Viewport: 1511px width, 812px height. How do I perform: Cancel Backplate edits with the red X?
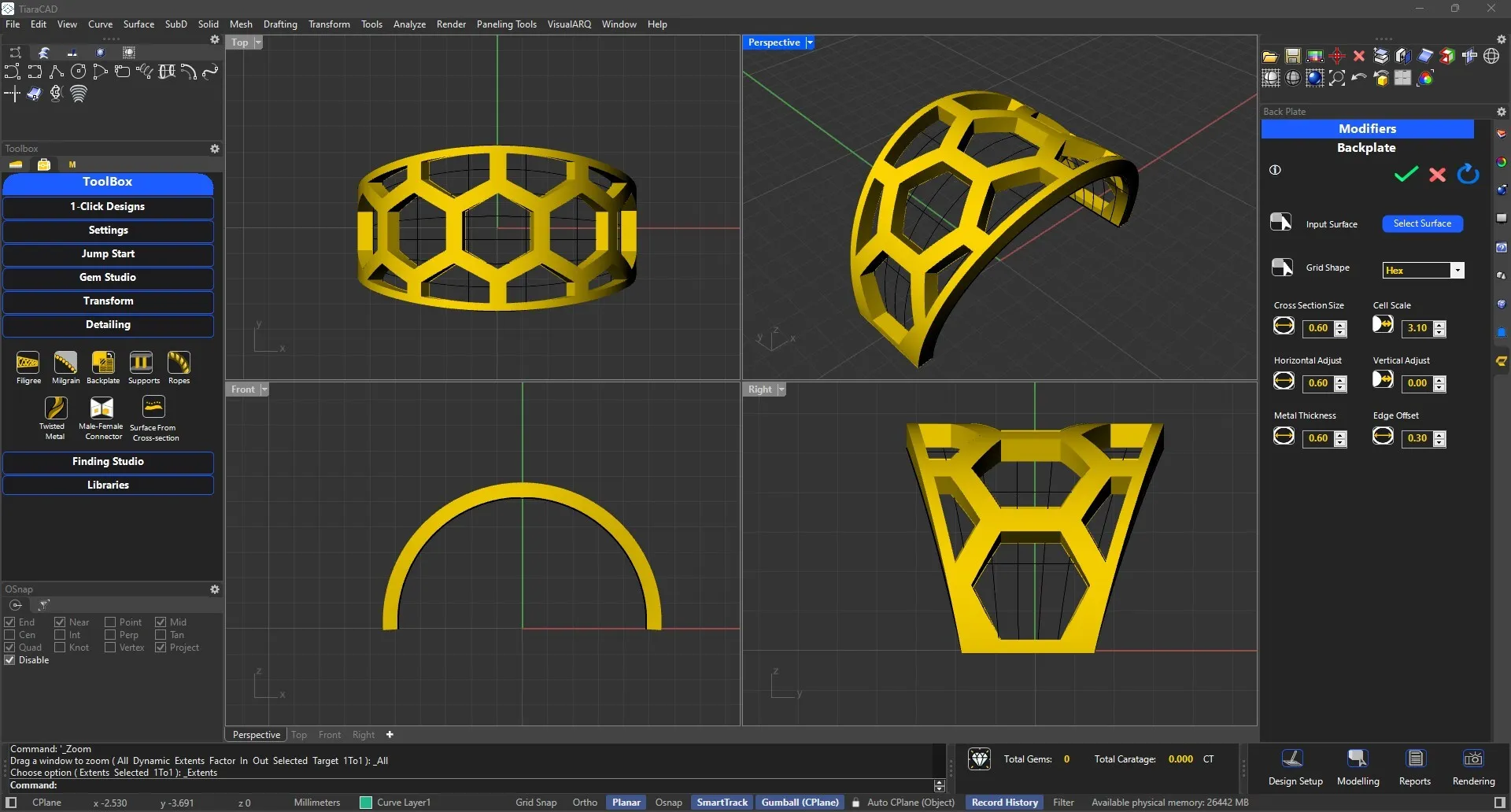click(1437, 175)
